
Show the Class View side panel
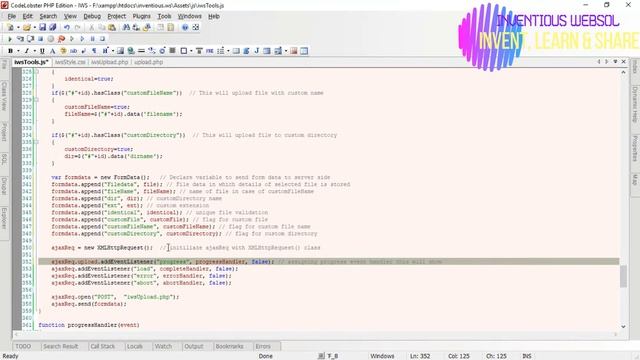[x=4, y=96]
